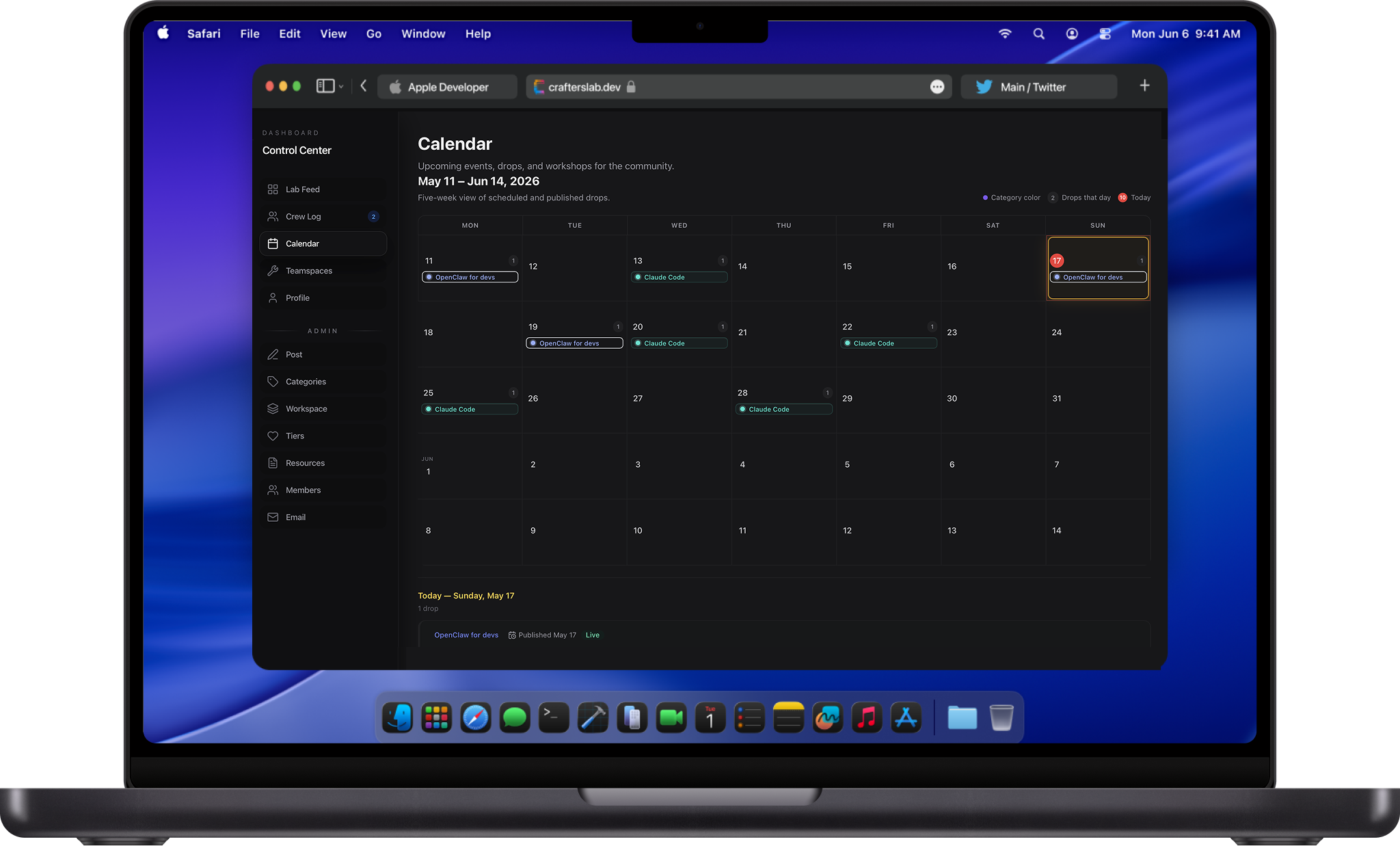Image resolution: width=1400 pixels, height=846 pixels.
Task: Expand the sidebar button dropdown chevron
Action: (x=341, y=87)
